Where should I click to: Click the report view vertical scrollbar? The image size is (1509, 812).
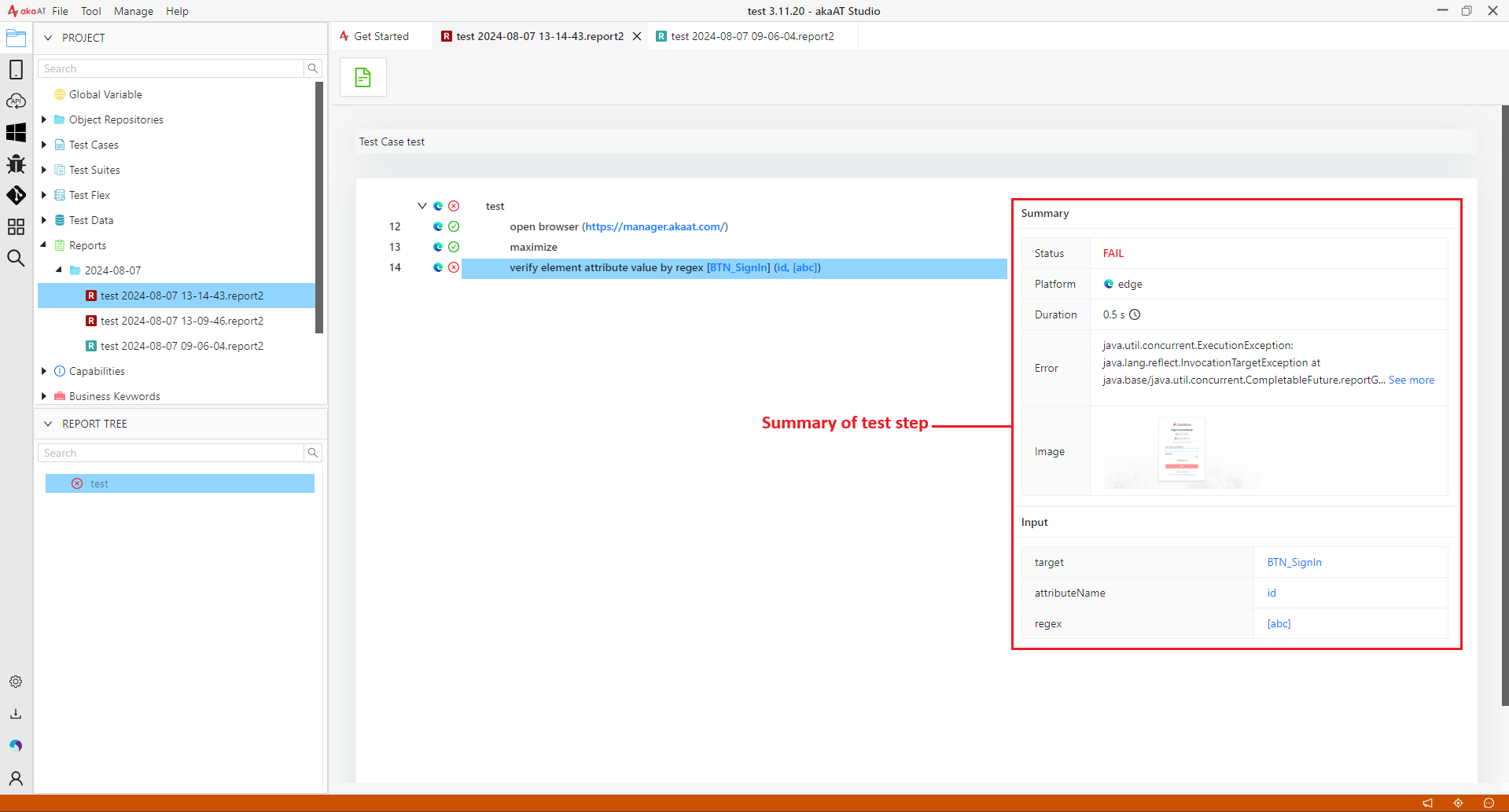tap(1505, 405)
